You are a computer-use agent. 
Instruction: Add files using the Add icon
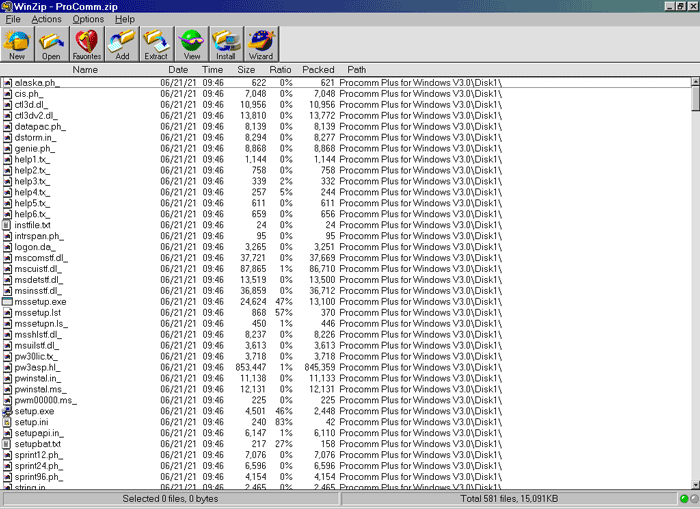click(x=122, y=44)
